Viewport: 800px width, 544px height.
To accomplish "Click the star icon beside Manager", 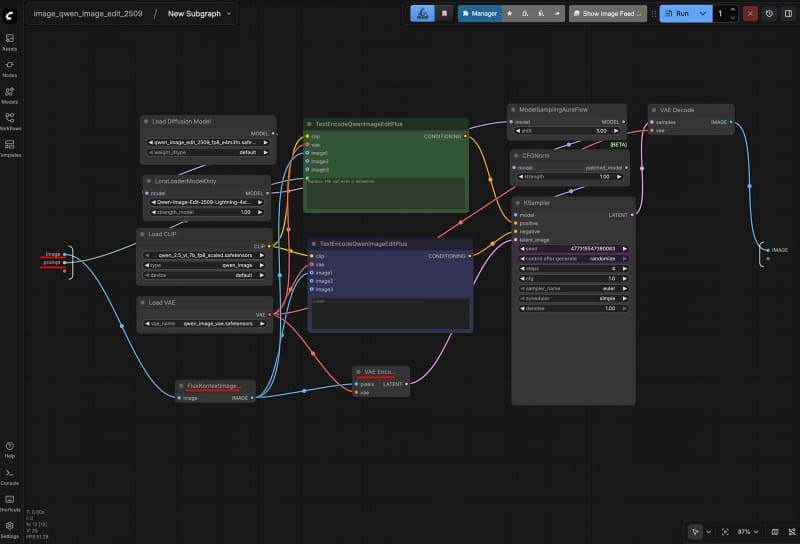I will tap(509, 14).
